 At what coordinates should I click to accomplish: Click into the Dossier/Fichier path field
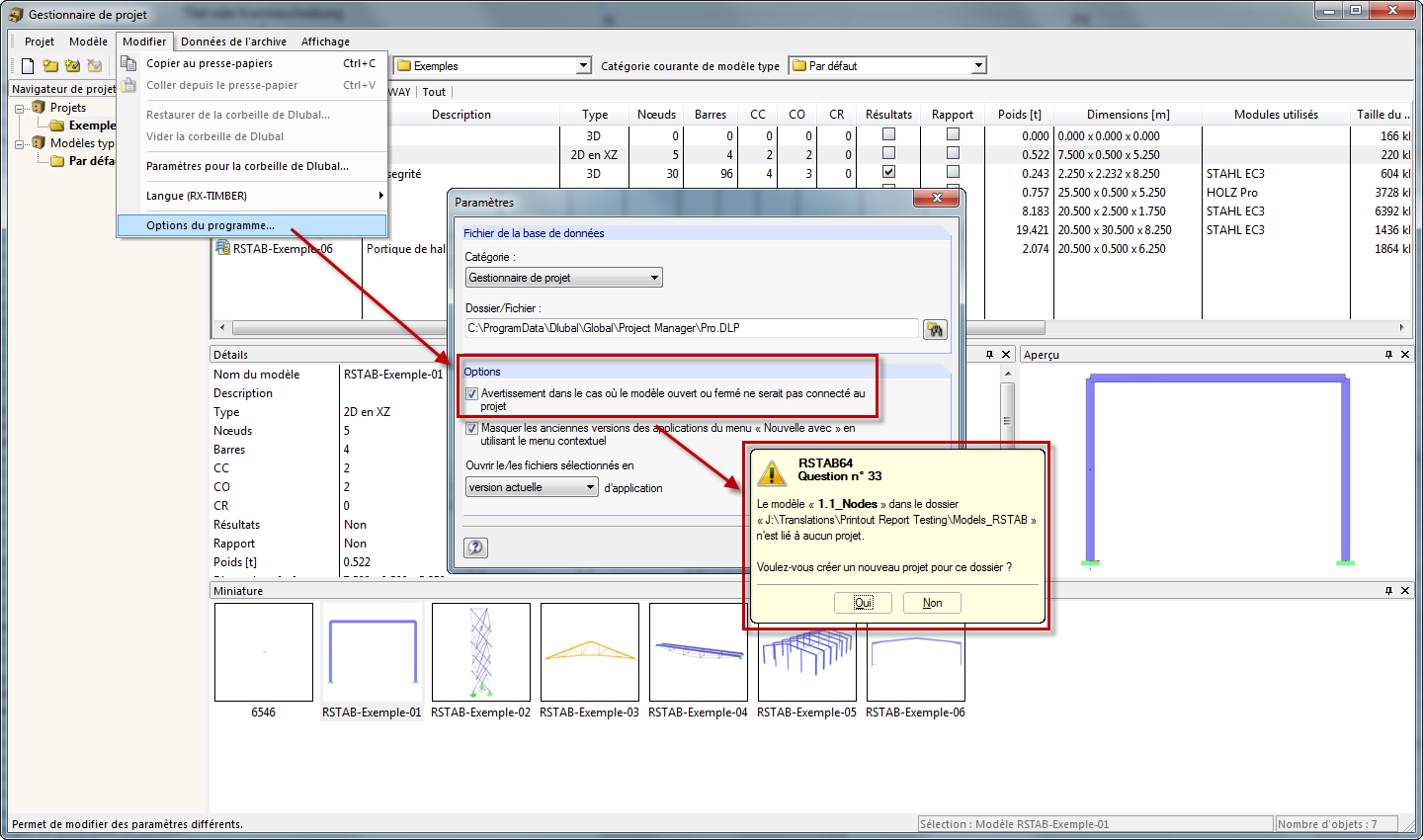[x=691, y=328]
